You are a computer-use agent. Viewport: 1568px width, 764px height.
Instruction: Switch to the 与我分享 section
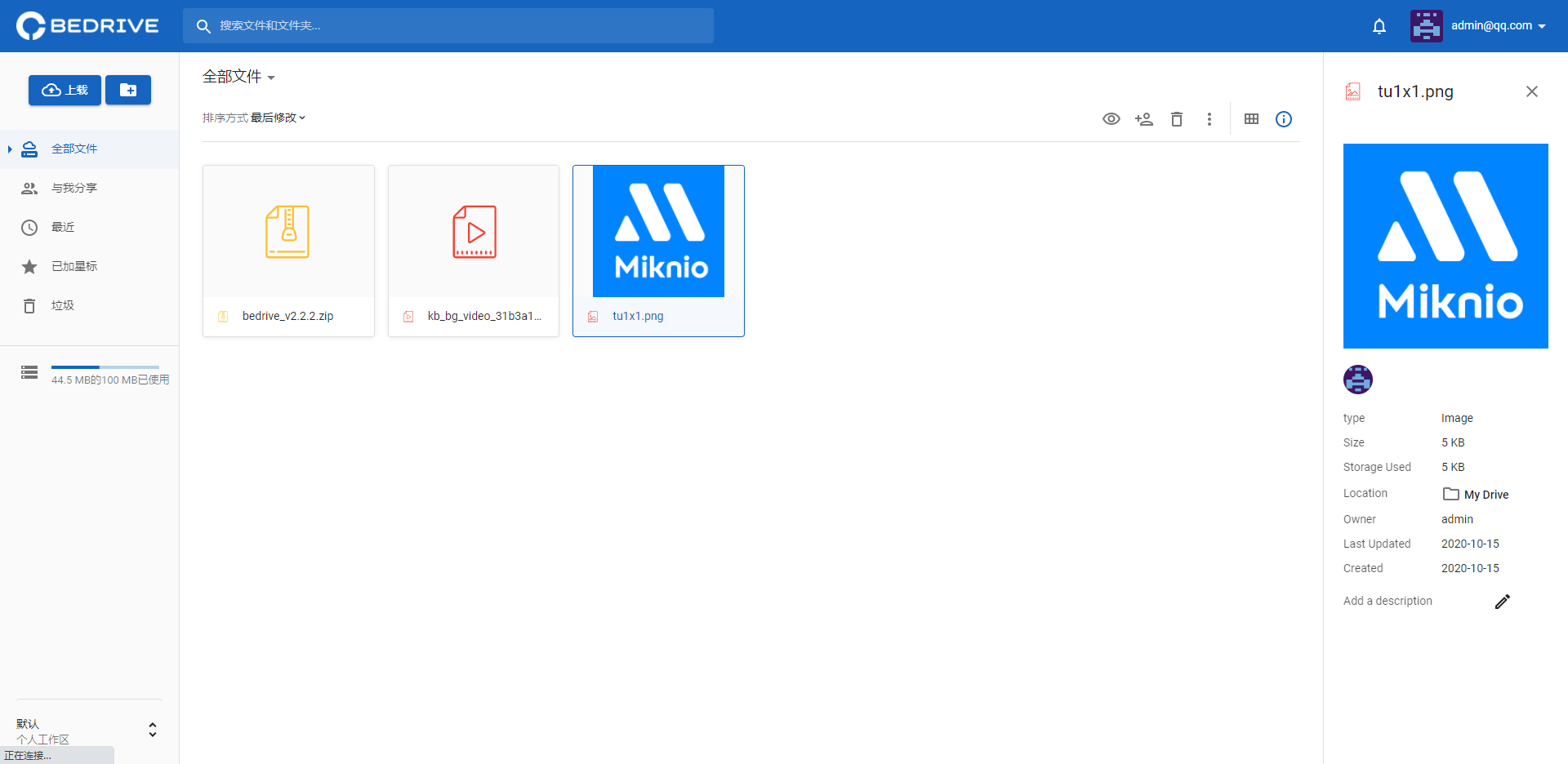(x=73, y=188)
